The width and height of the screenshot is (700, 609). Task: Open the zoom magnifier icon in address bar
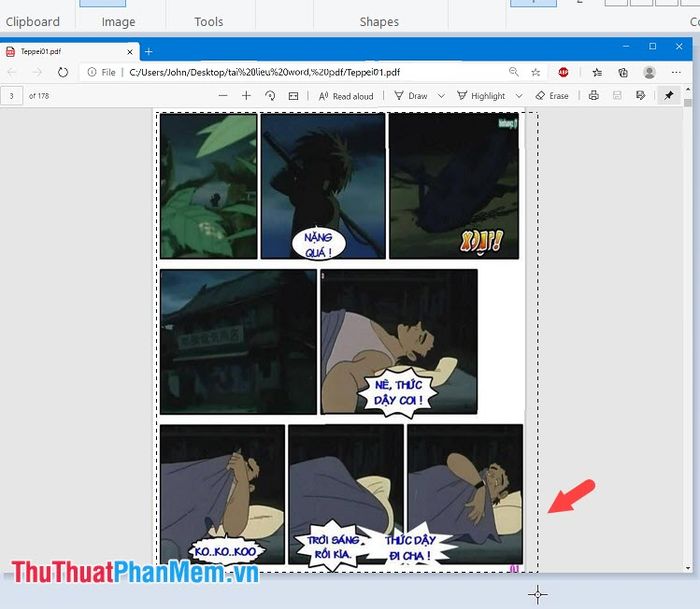click(514, 72)
